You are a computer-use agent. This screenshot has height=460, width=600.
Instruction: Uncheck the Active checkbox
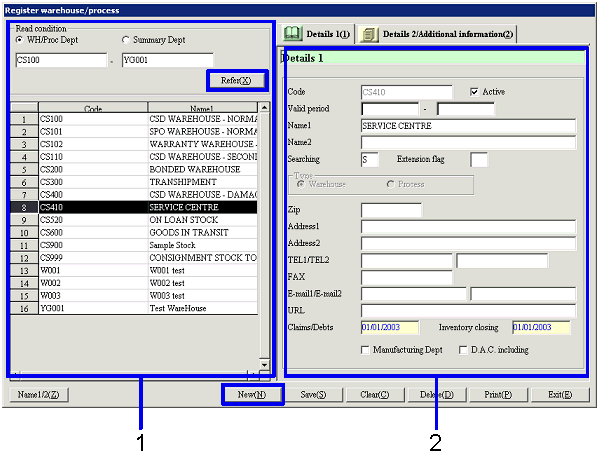point(475,91)
